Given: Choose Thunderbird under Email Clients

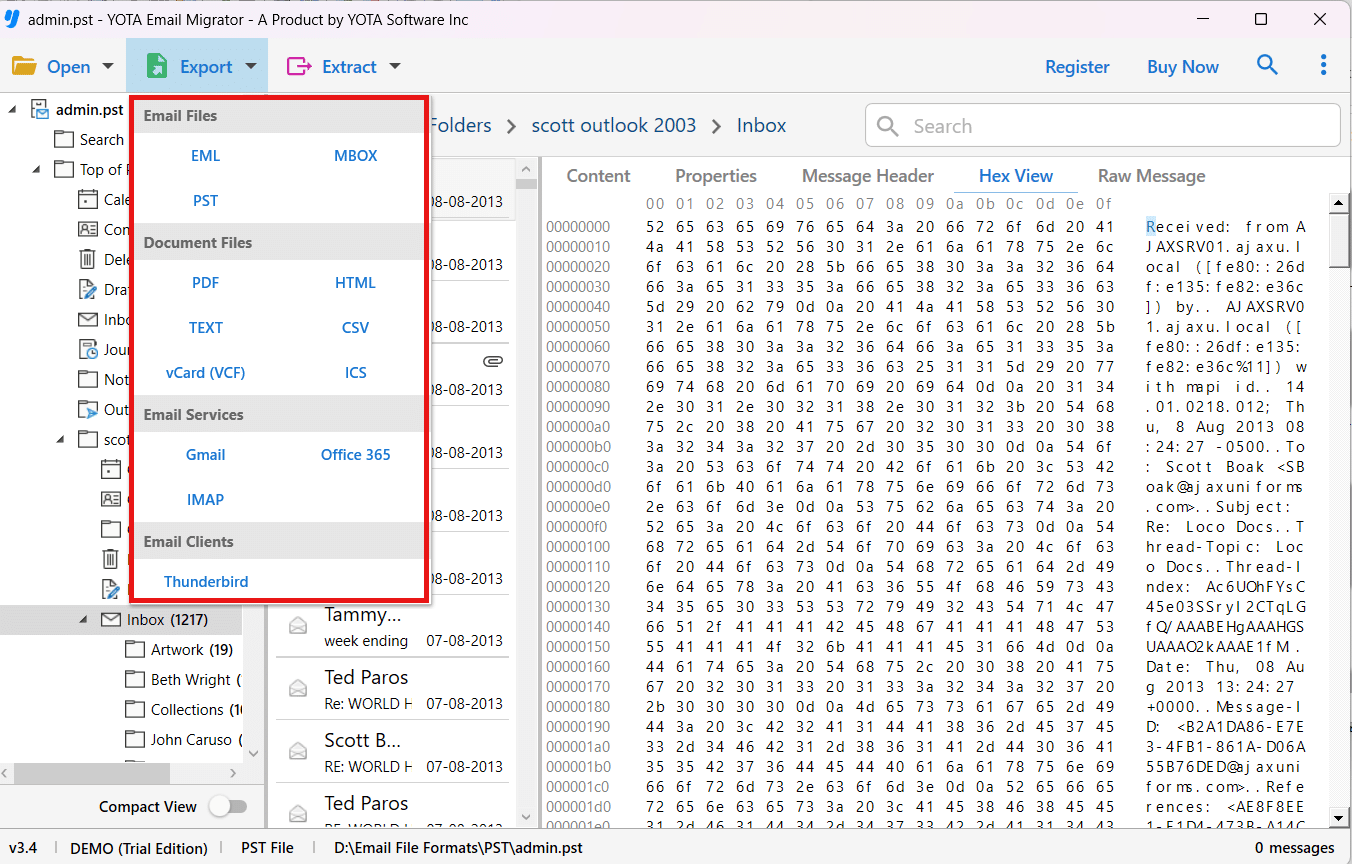Looking at the screenshot, I should (205, 581).
